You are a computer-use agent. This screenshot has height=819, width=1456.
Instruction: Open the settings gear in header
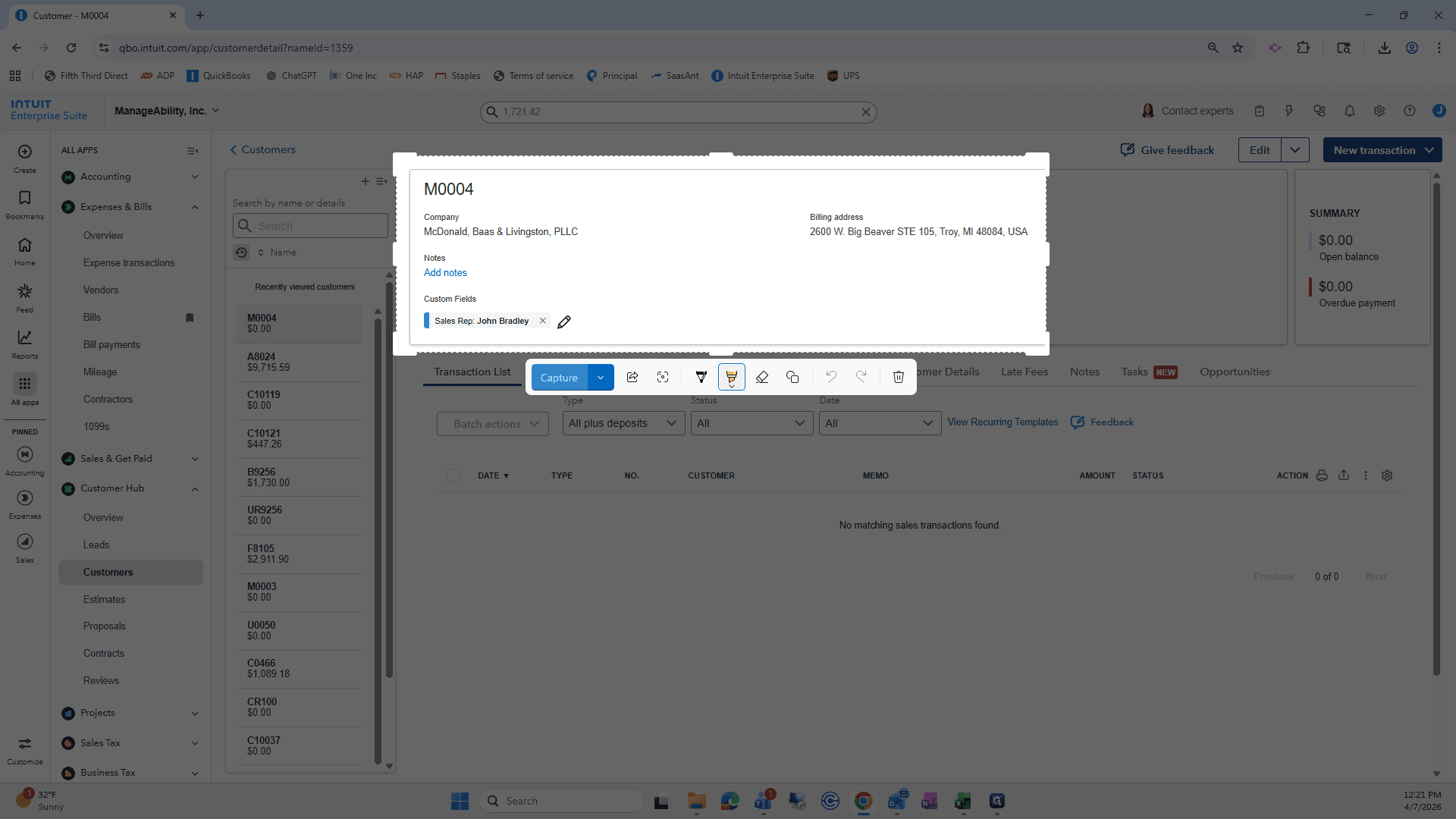click(1379, 111)
